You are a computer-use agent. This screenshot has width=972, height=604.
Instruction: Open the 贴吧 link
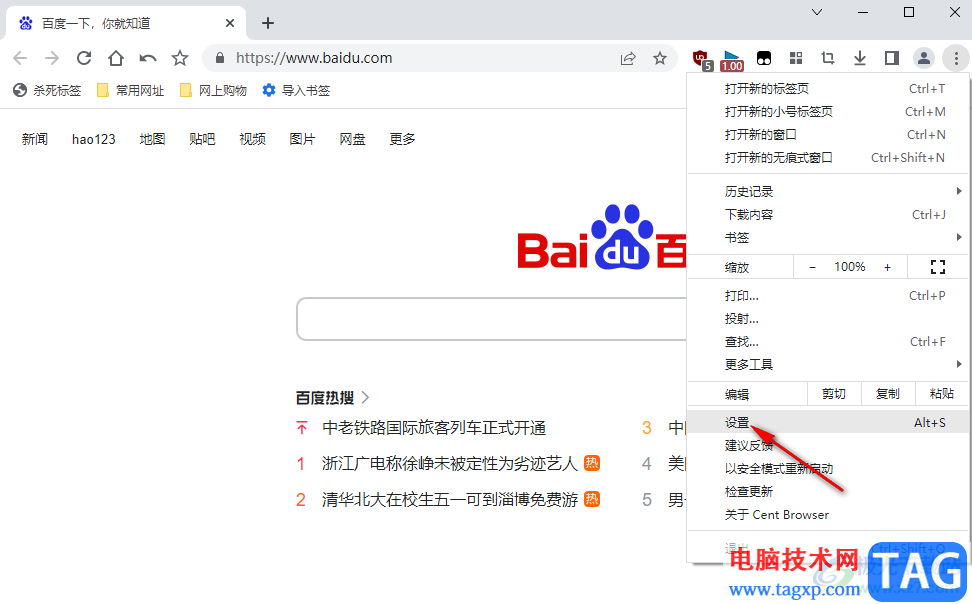(202, 139)
